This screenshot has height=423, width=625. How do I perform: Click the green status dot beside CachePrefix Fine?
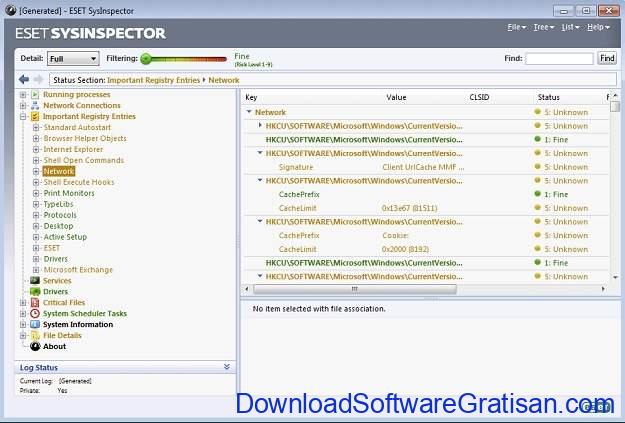(537, 194)
